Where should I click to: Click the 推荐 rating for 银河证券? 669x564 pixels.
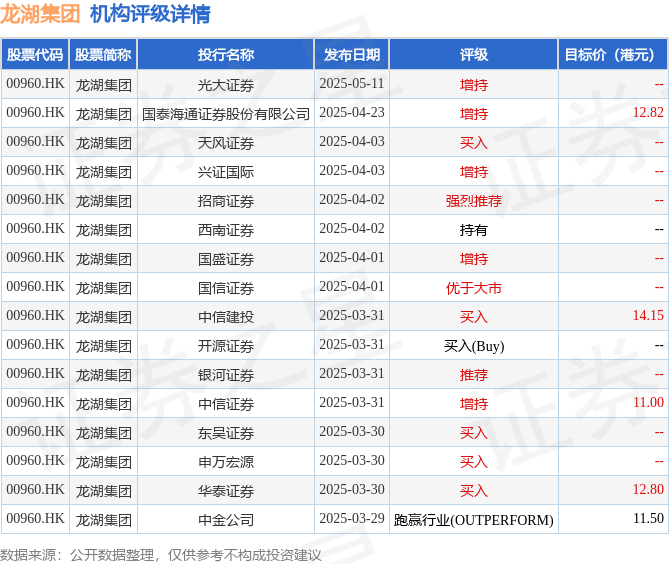coord(474,375)
